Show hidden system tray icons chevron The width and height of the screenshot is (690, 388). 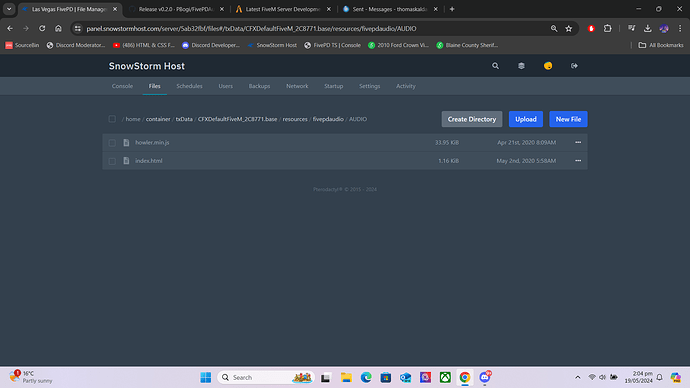click(578, 377)
